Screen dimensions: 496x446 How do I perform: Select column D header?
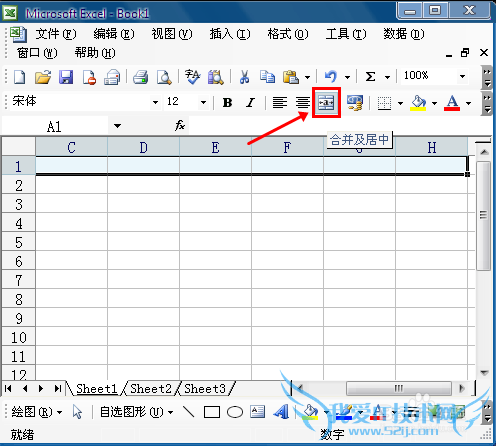click(143, 147)
